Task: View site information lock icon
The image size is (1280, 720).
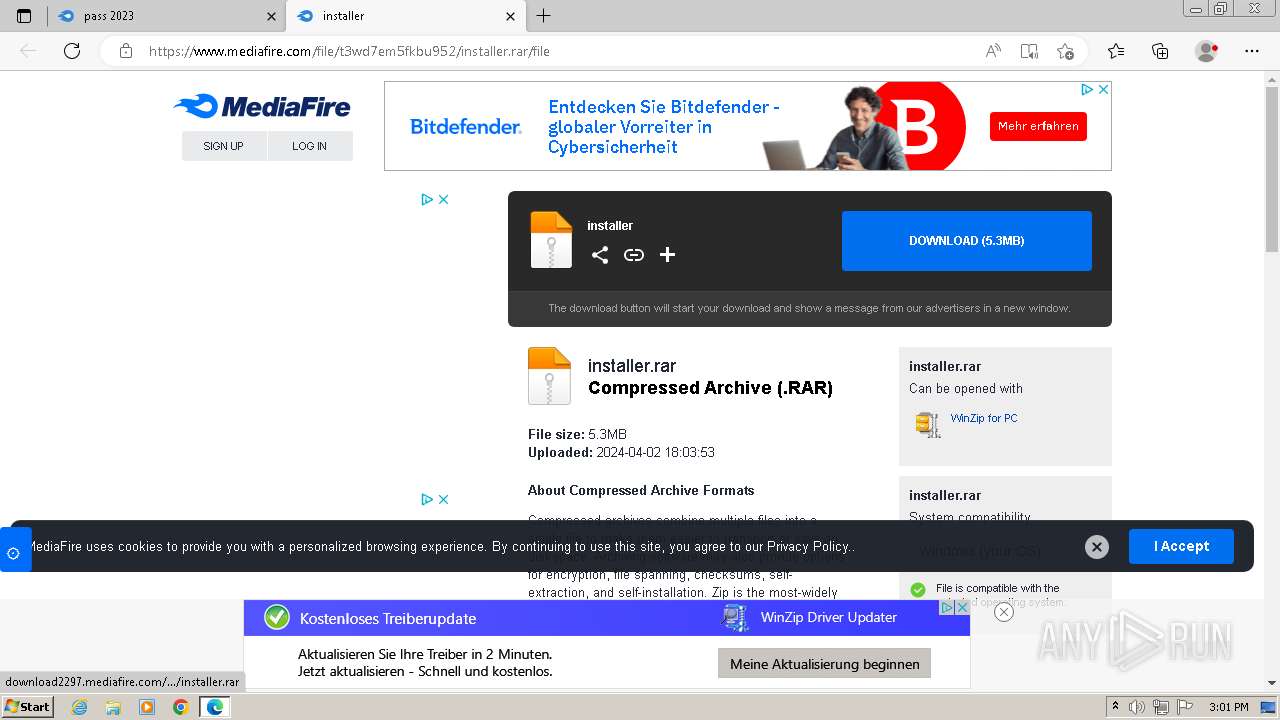Action: pyautogui.click(x=126, y=51)
